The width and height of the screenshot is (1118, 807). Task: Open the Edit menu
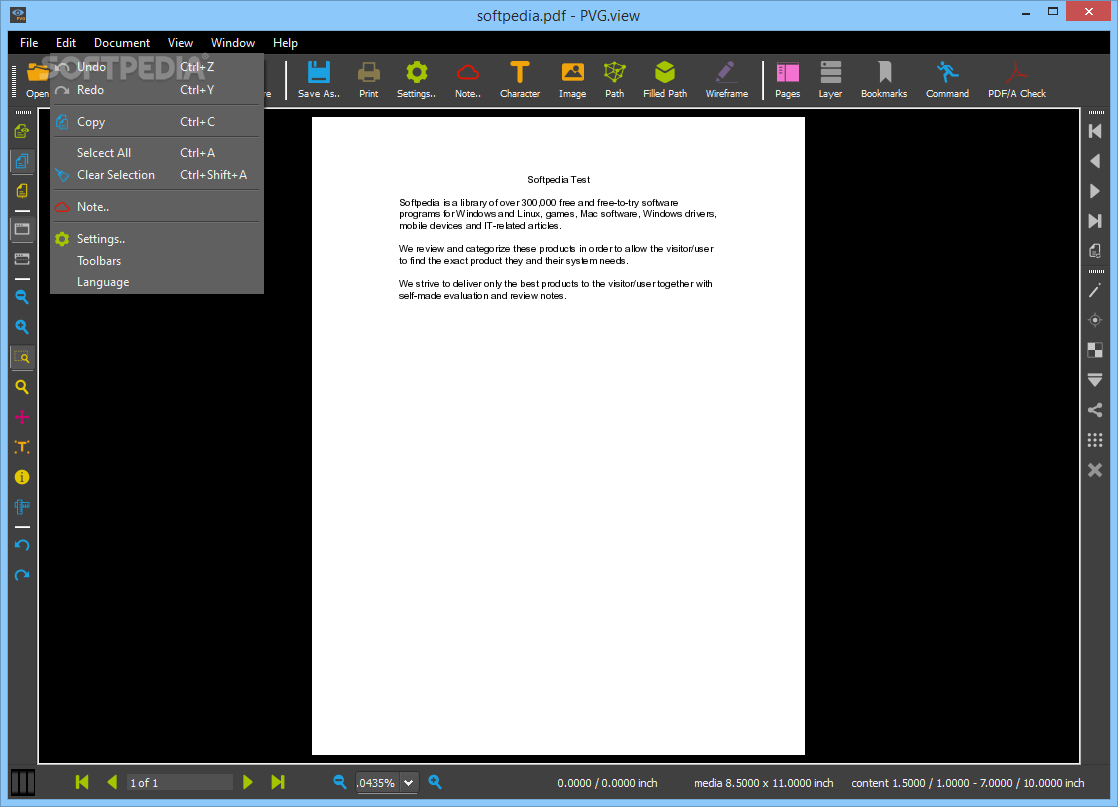pos(66,43)
